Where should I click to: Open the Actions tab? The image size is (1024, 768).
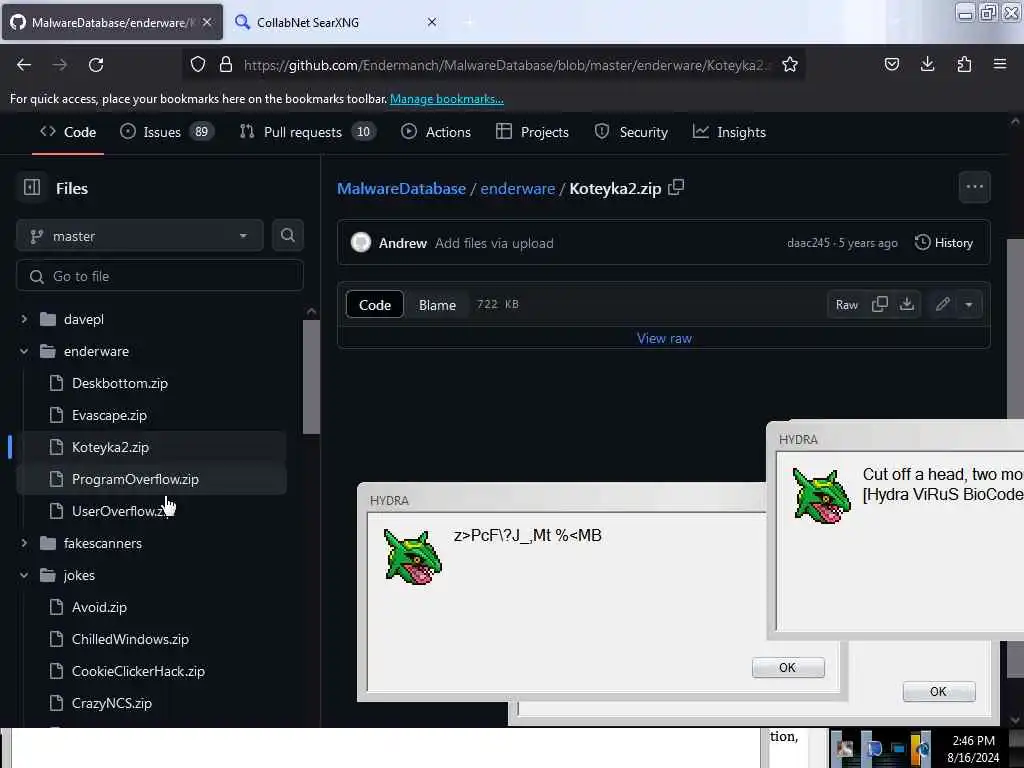[436, 132]
